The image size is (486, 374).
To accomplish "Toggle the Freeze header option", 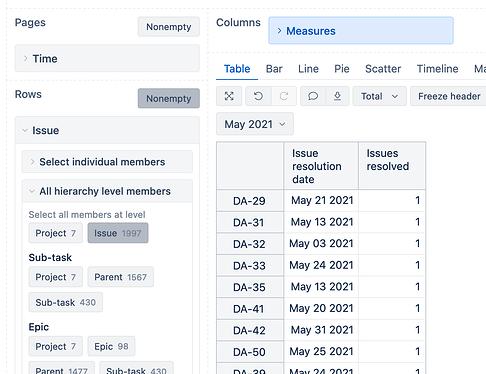I will (x=449, y=96).
